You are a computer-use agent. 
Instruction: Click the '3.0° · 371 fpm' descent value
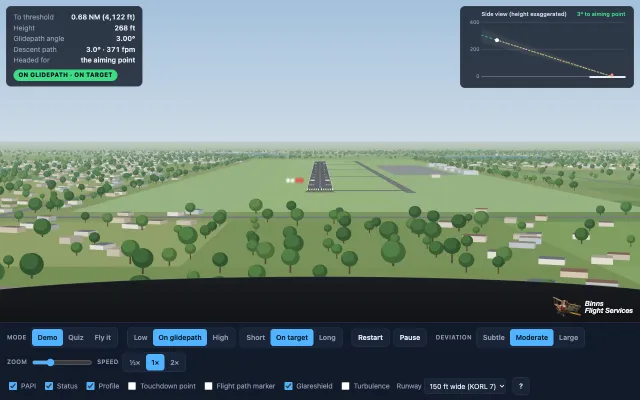click(x=110, y=49)
